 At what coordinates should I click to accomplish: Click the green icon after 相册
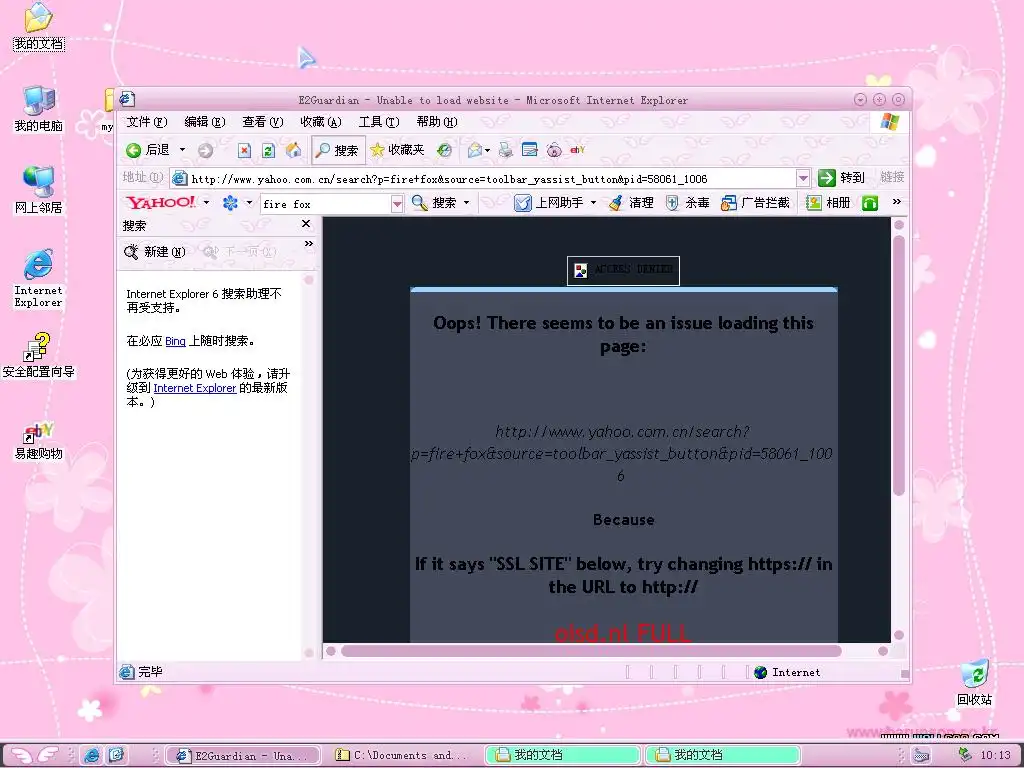[870, 203]
